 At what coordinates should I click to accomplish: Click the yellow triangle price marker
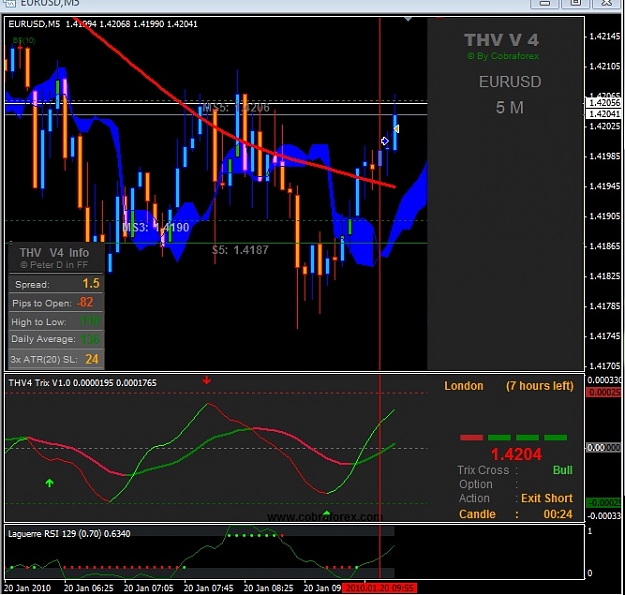click(396, 129)
